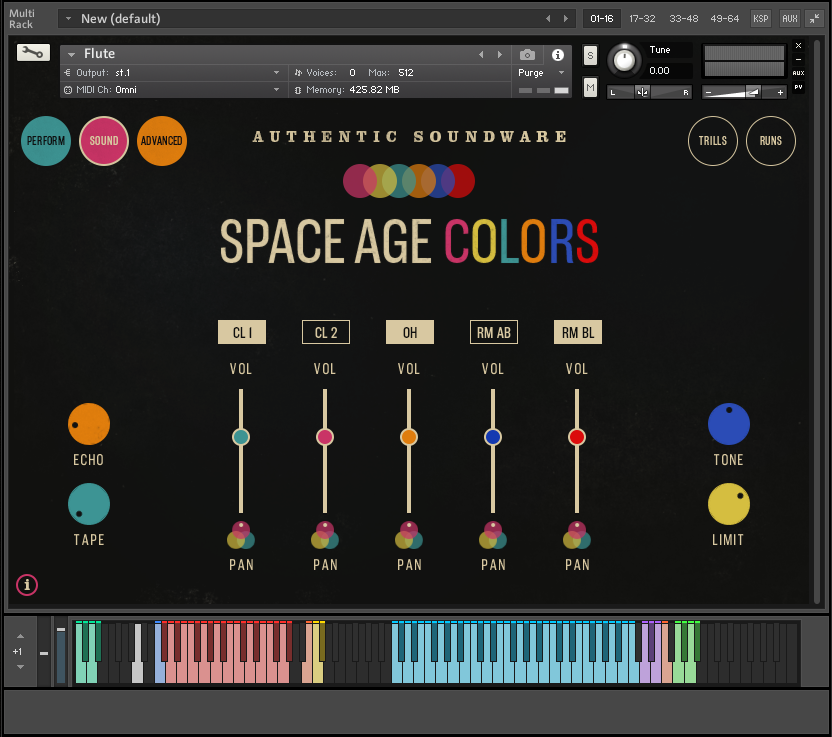Toggle the CL 2 microphone on
This screenshot has height=737, width=832.
point(326,332)
